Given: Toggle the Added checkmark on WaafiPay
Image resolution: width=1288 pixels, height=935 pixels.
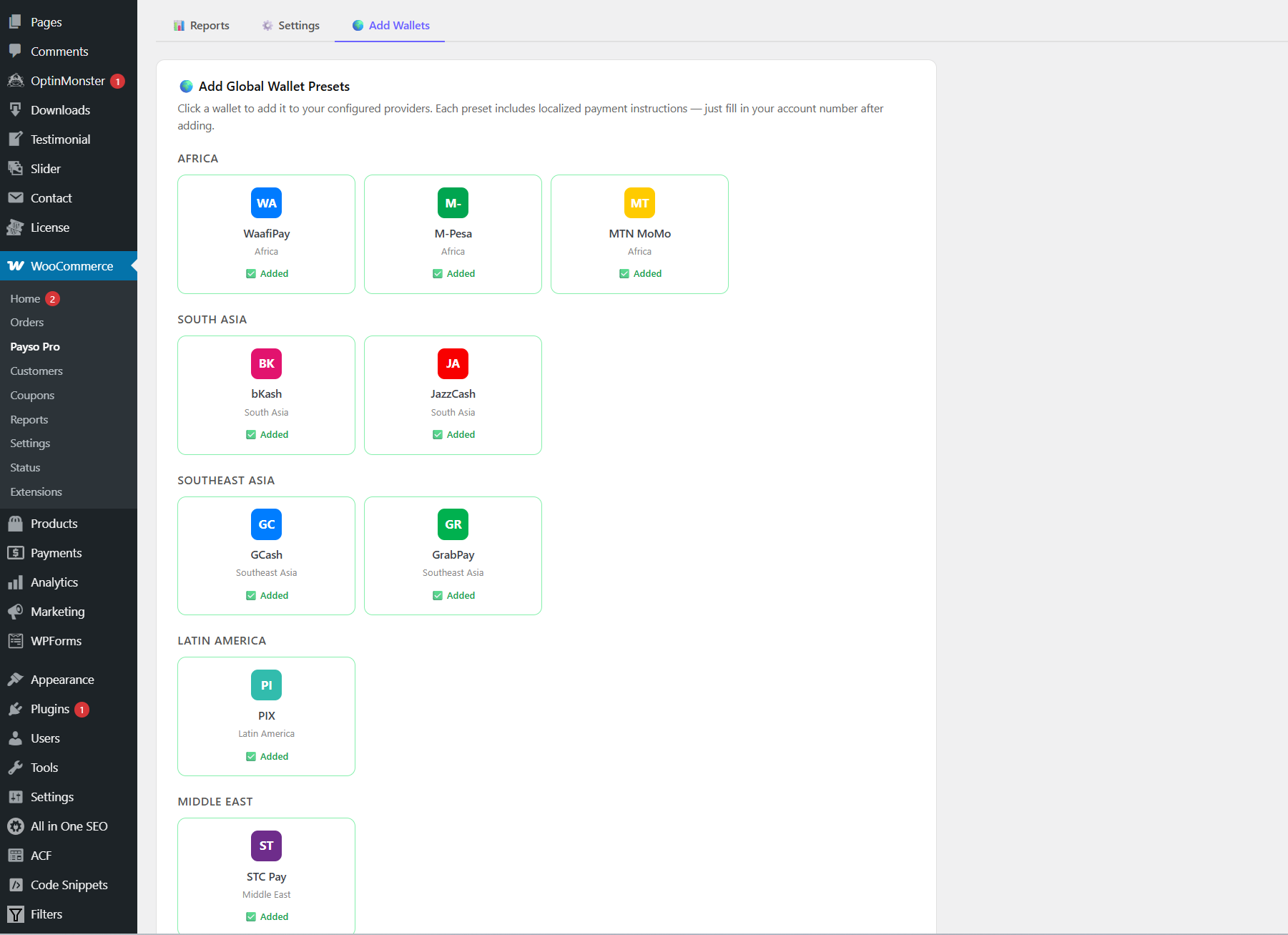Looking at the screenshot, I should 251,273.
